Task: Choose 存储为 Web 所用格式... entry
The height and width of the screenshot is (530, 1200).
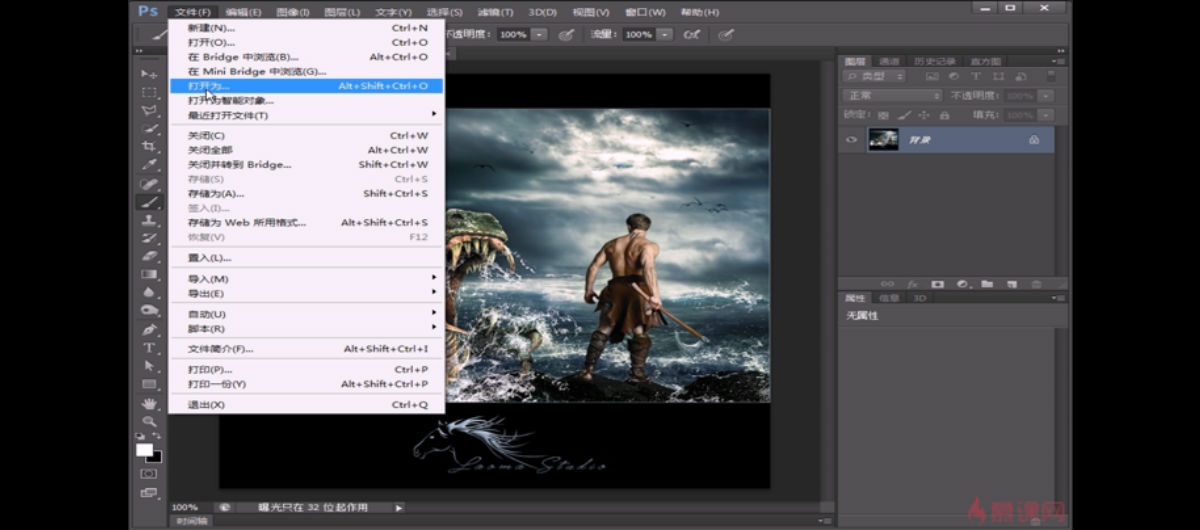Action: pyautogui.click(x=306, y=222)
